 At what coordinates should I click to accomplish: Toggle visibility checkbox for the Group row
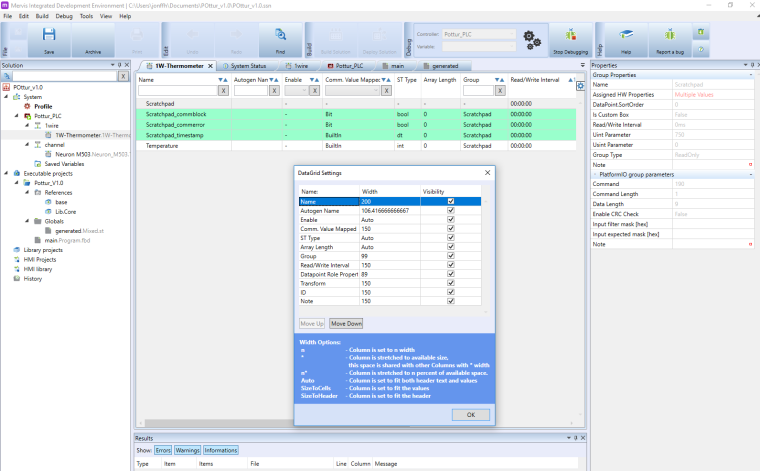451,255
